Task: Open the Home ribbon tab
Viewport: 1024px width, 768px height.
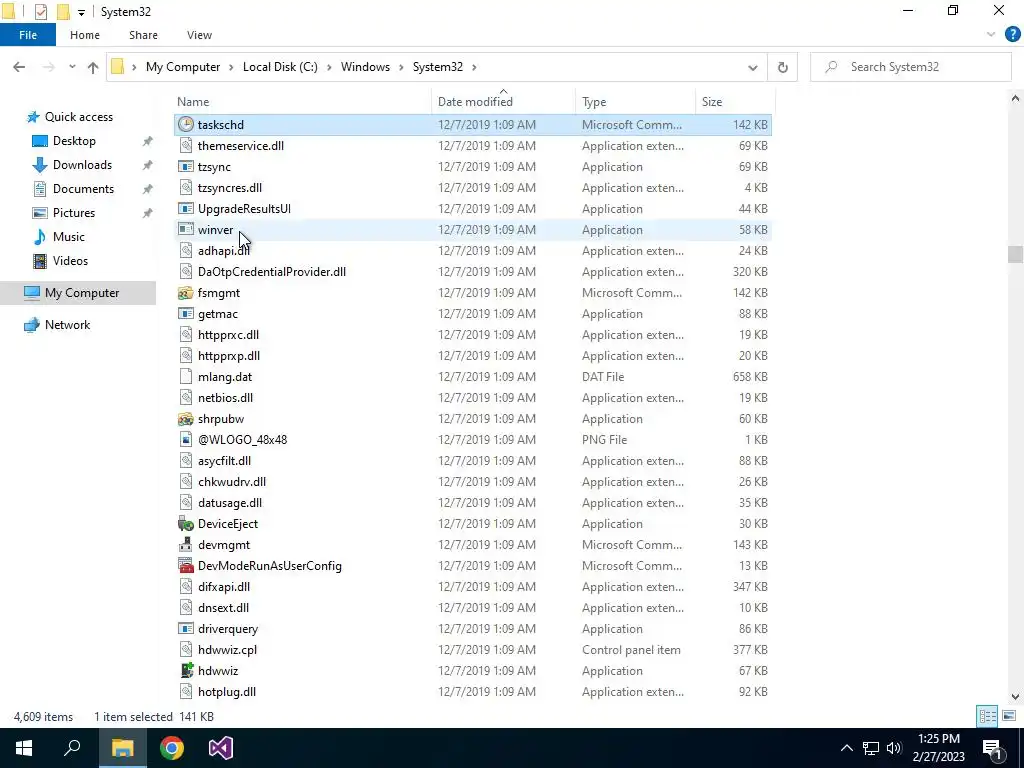Action: point(85,35)
